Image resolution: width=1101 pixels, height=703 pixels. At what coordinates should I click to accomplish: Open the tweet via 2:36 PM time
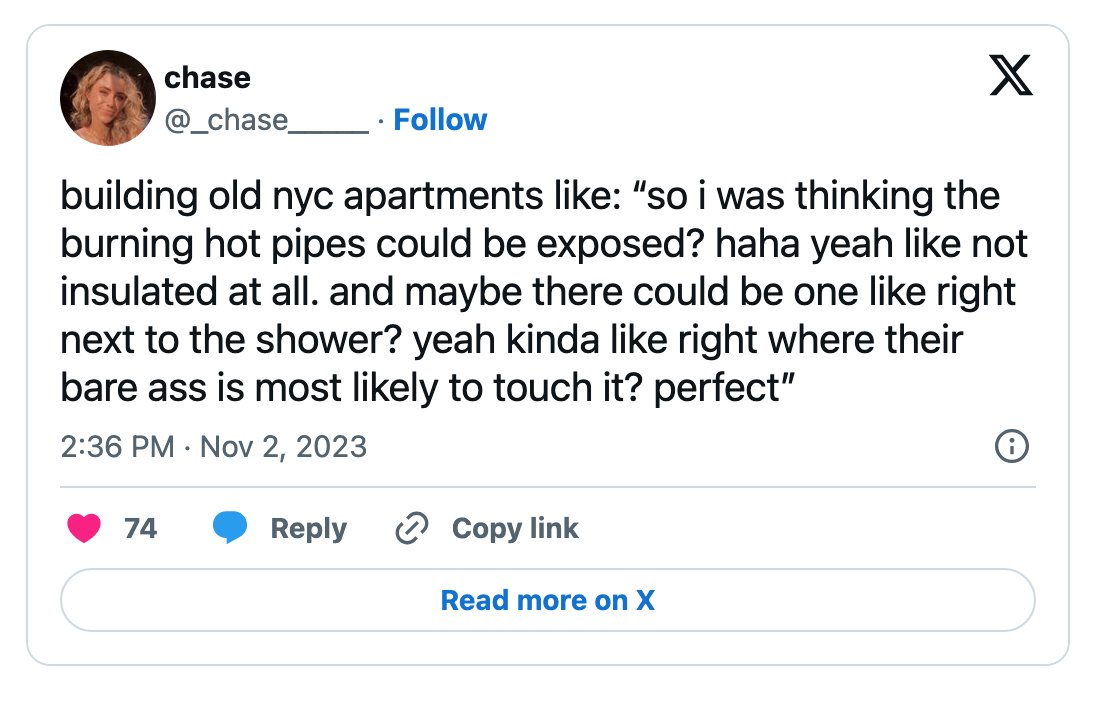(117, 447)
